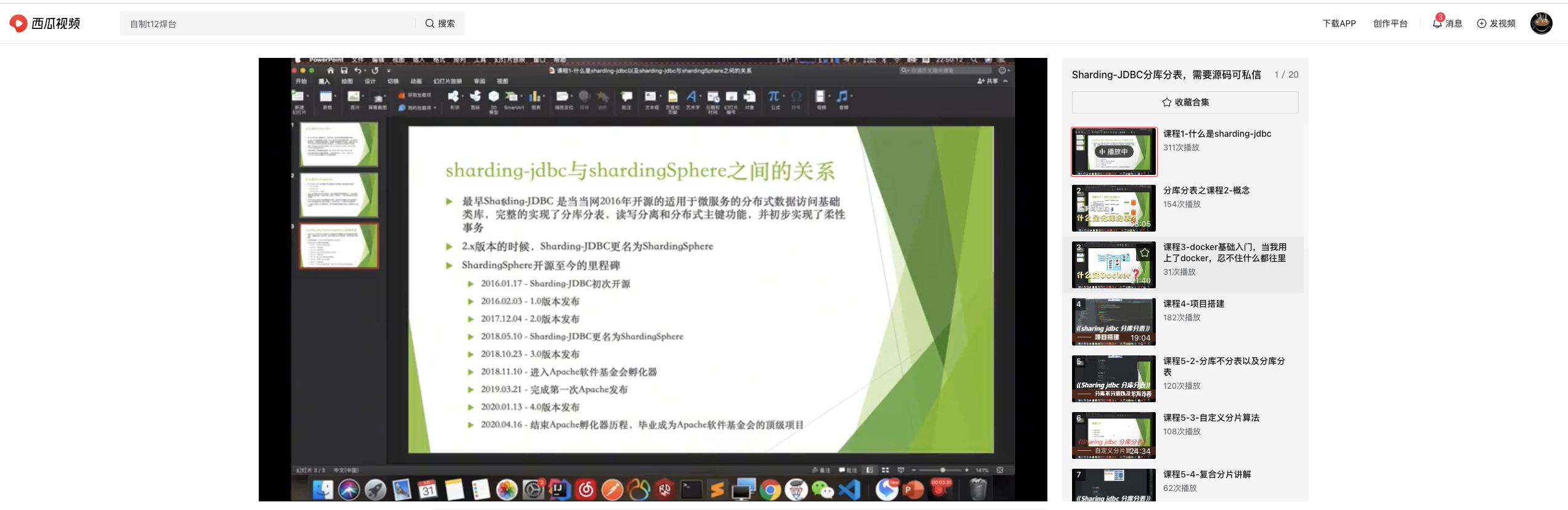Viewport: 1568px width, 510px height.
Task: Click the star icon on 课程3 thumbnail
Action: coord(1145,253)
